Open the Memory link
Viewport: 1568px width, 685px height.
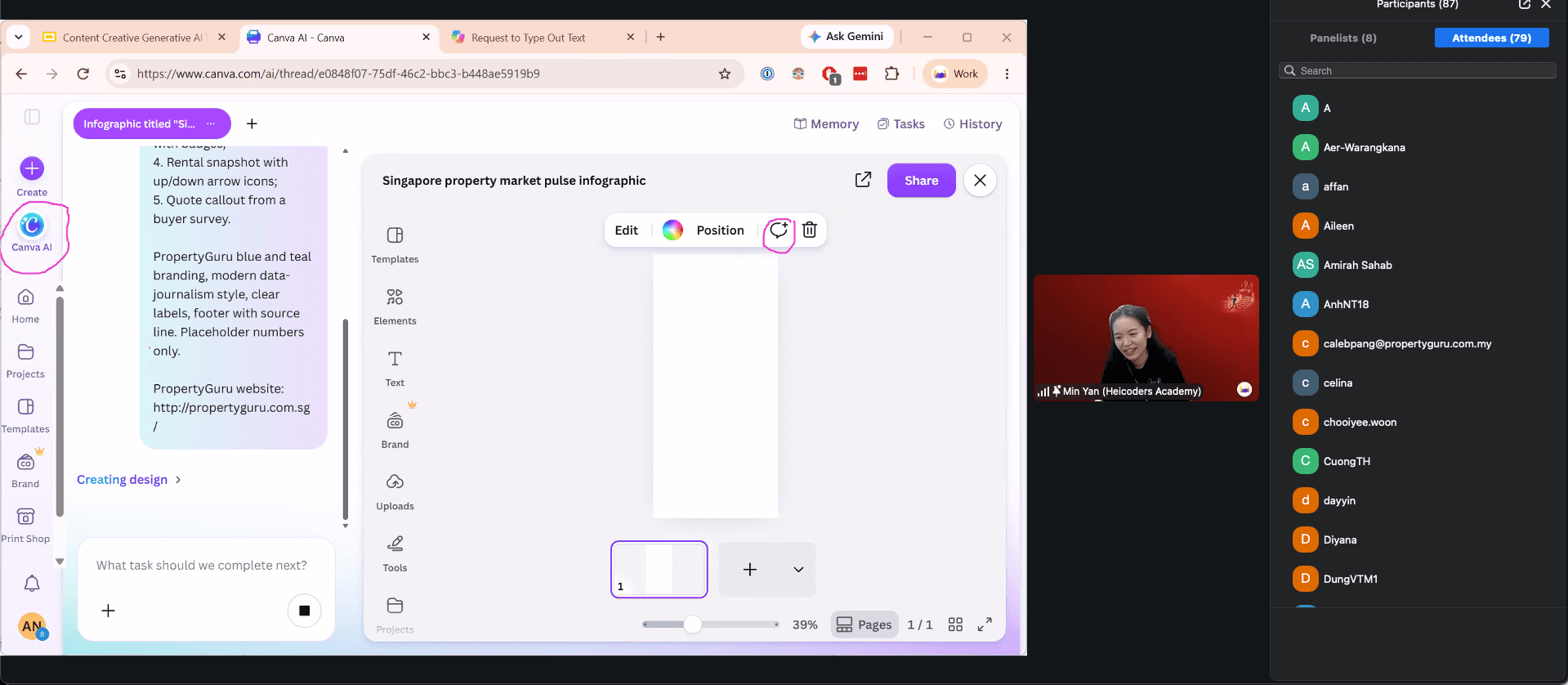point(826,124)
